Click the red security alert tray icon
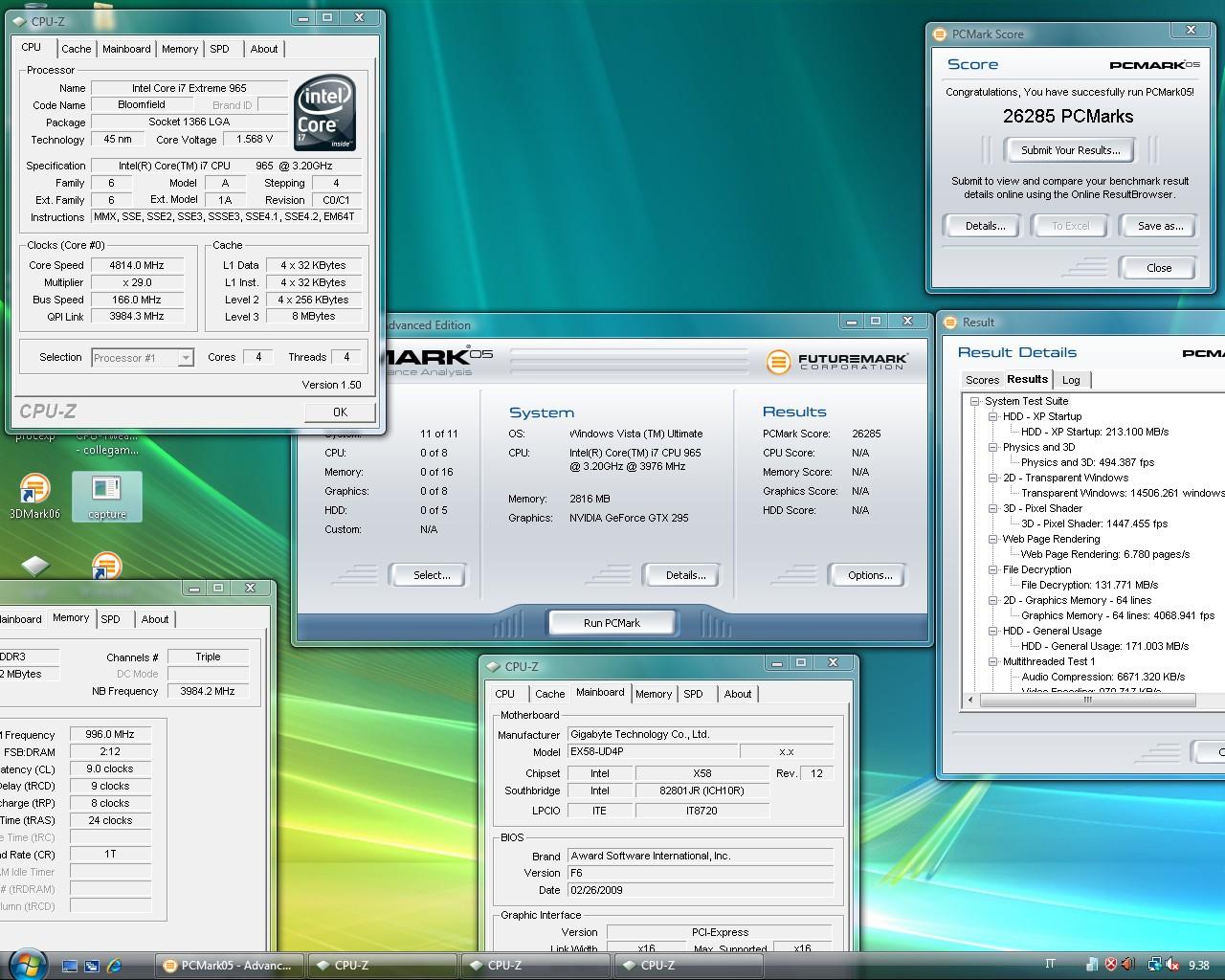This screenshot has height=980, width=1225. tap(1111, 965)
